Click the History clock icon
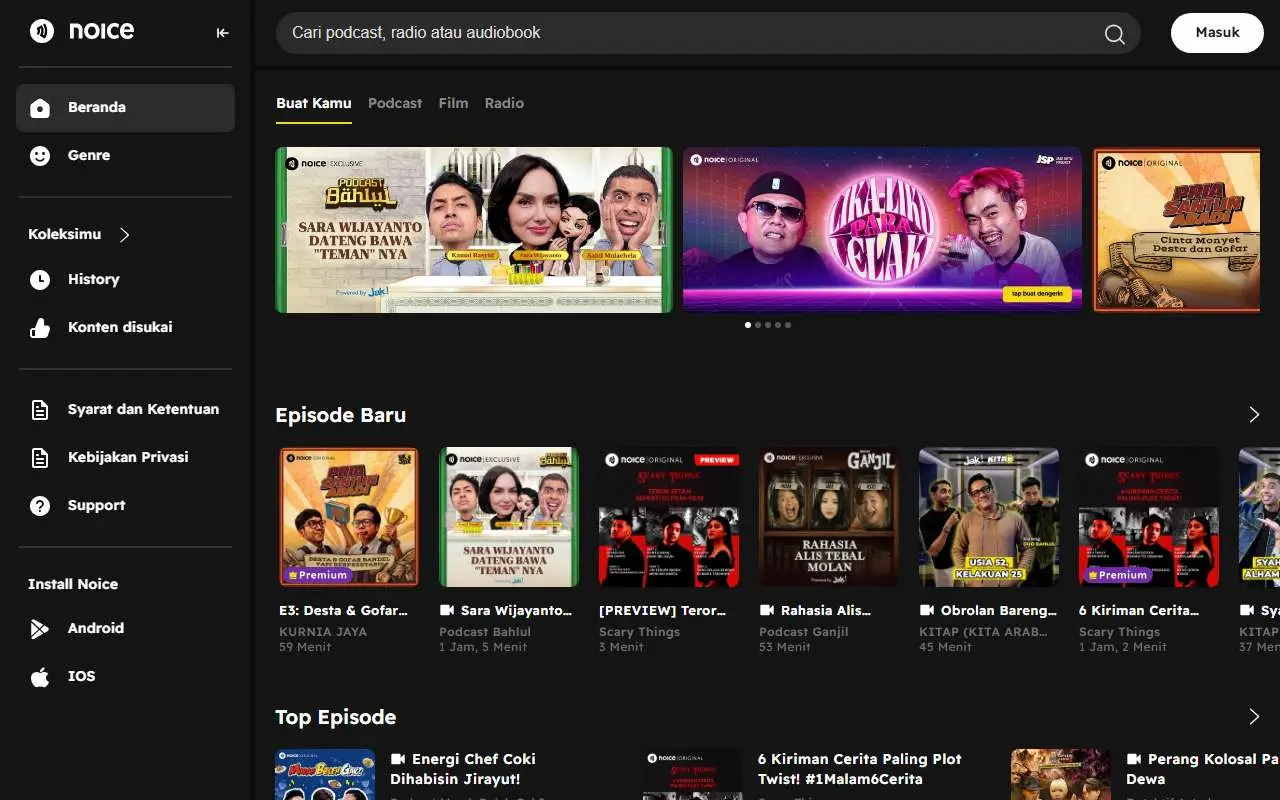This screenshot has width=1280, height=800. pos(40,280)
